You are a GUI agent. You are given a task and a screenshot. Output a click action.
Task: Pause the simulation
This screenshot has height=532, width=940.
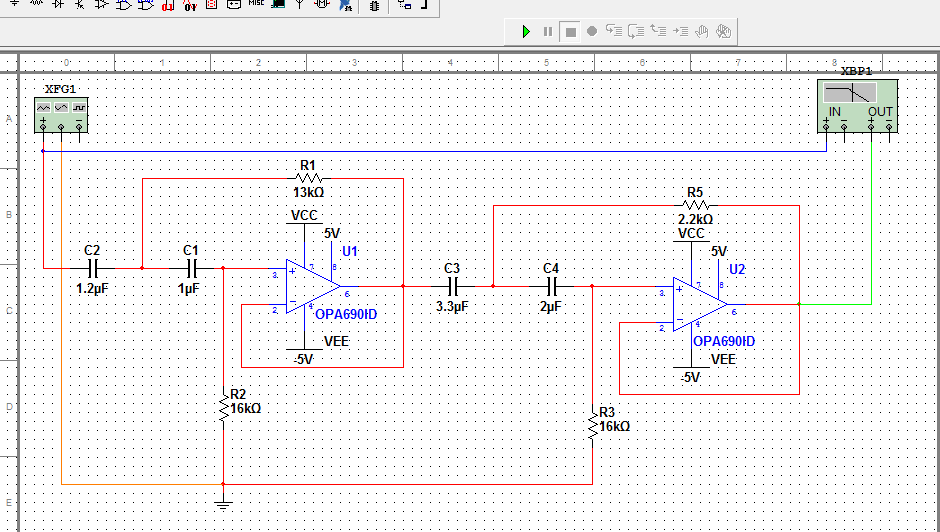(x=548, y=32)
